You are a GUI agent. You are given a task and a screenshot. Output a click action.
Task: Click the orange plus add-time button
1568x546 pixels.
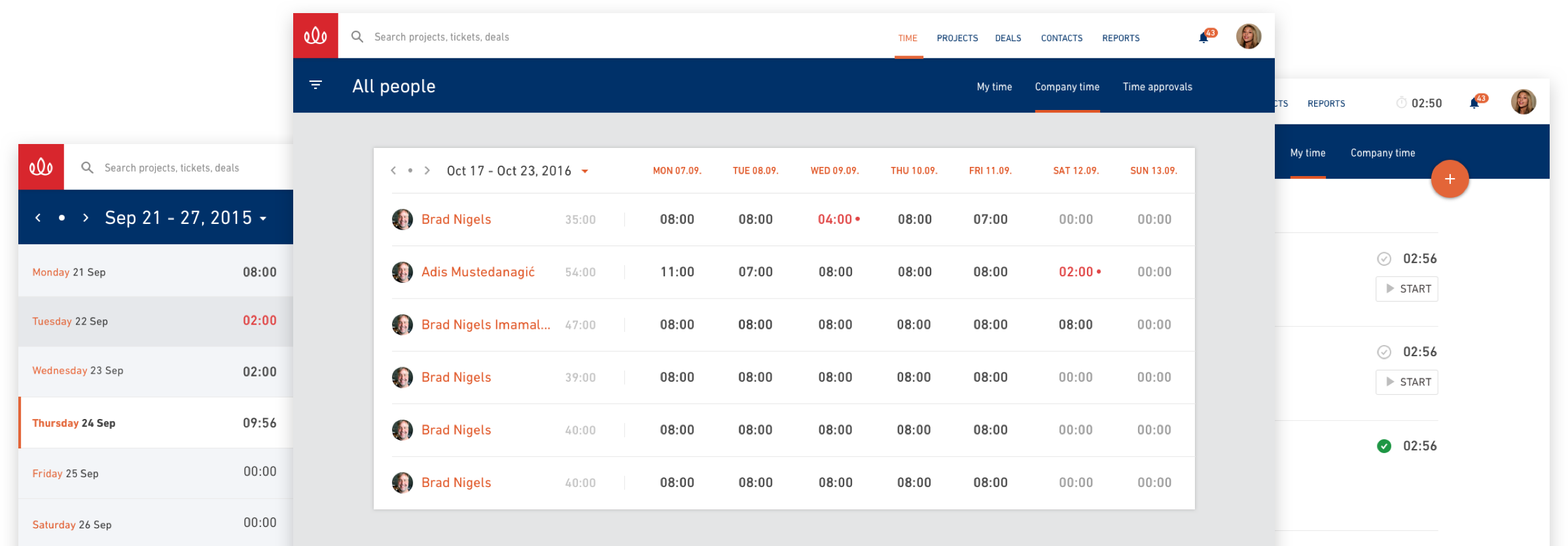[x=1450, y=179]
